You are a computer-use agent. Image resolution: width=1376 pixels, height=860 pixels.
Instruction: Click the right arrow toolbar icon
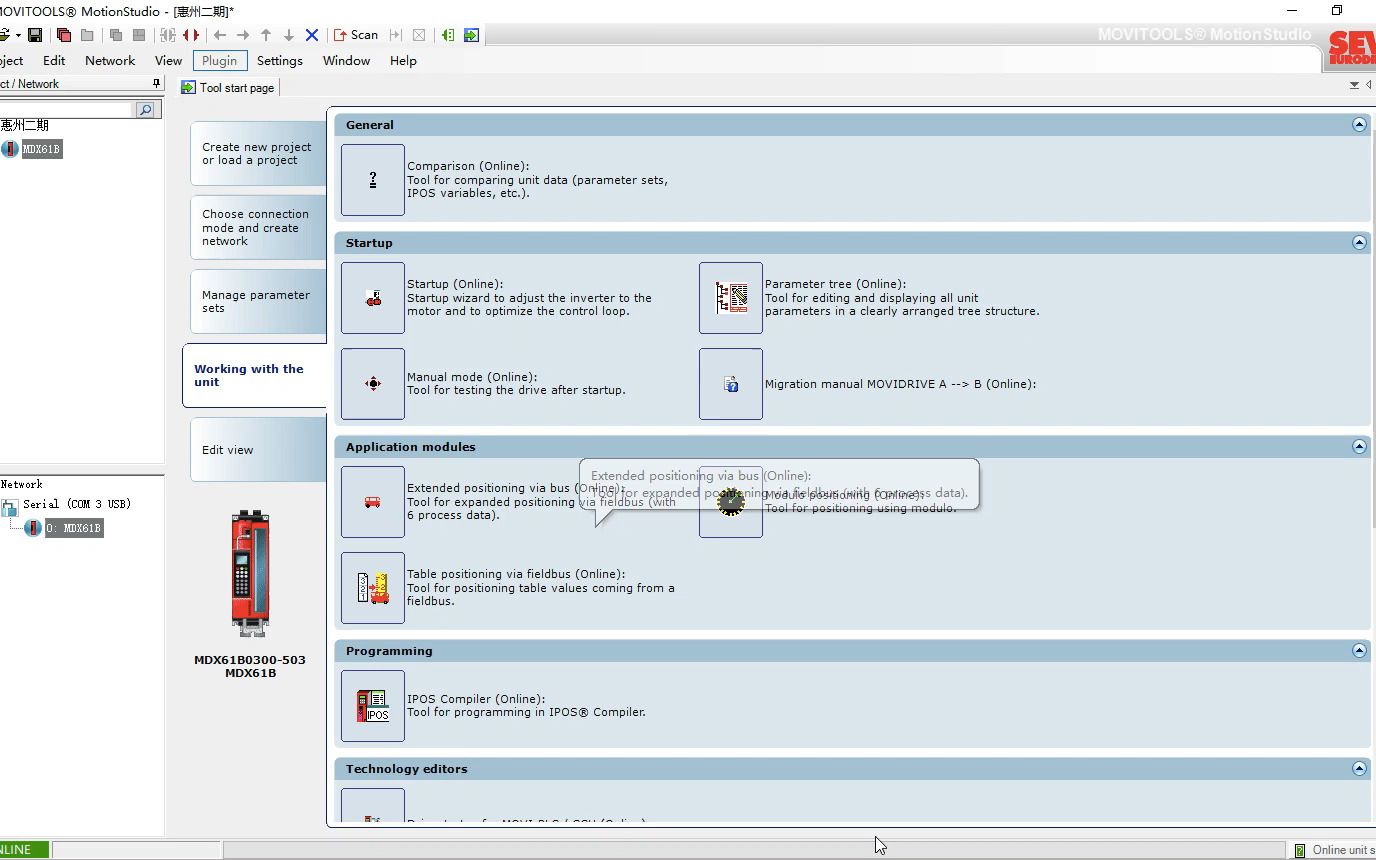243,35
